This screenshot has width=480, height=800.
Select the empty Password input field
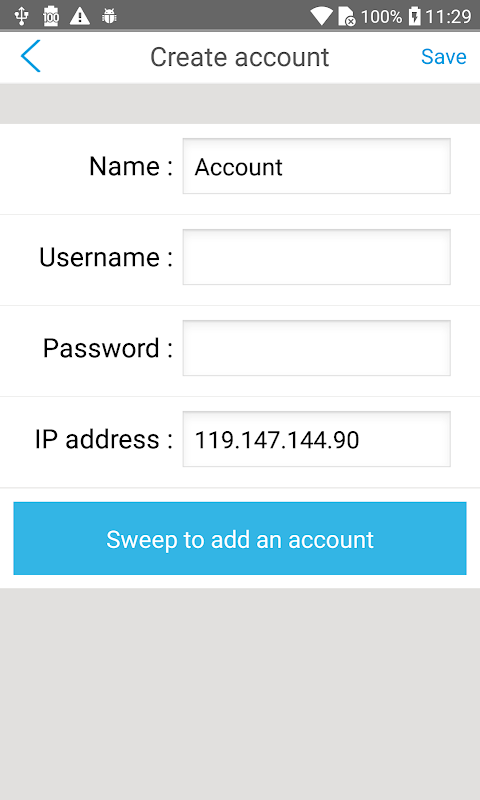(316, 348)
